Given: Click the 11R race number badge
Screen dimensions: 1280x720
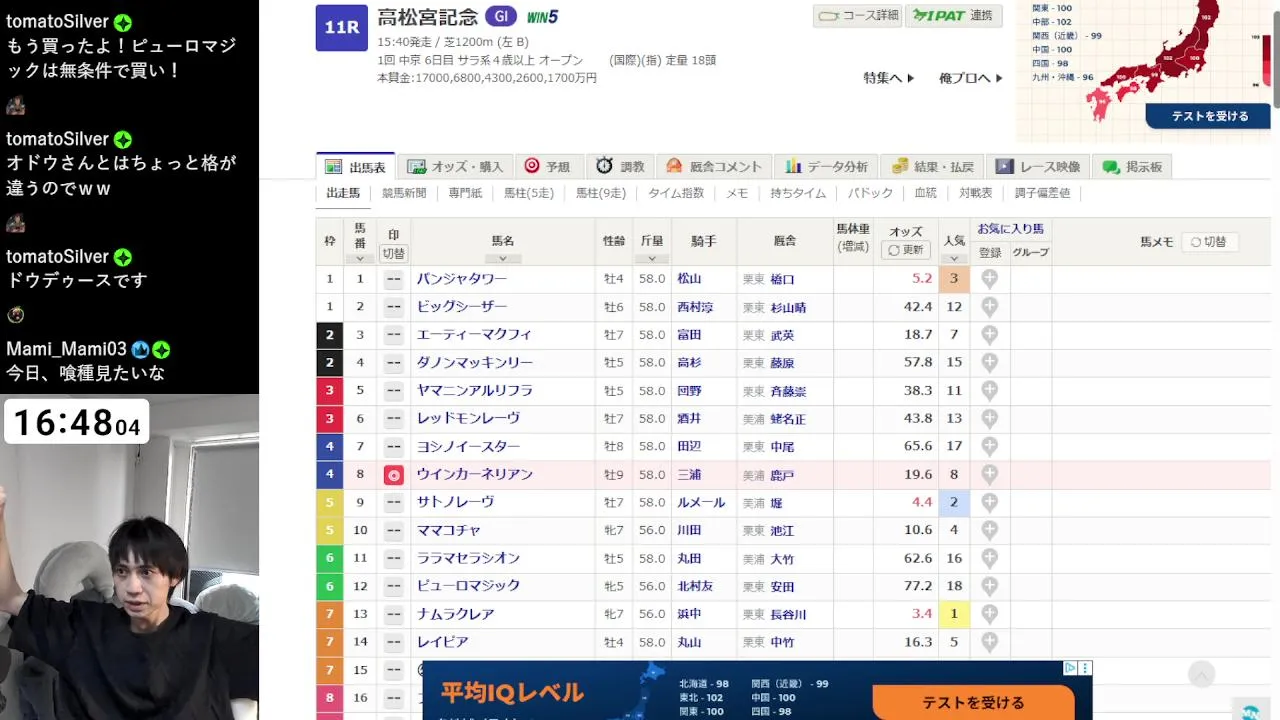Looking at the screenshot, I should tap(342, 28).
